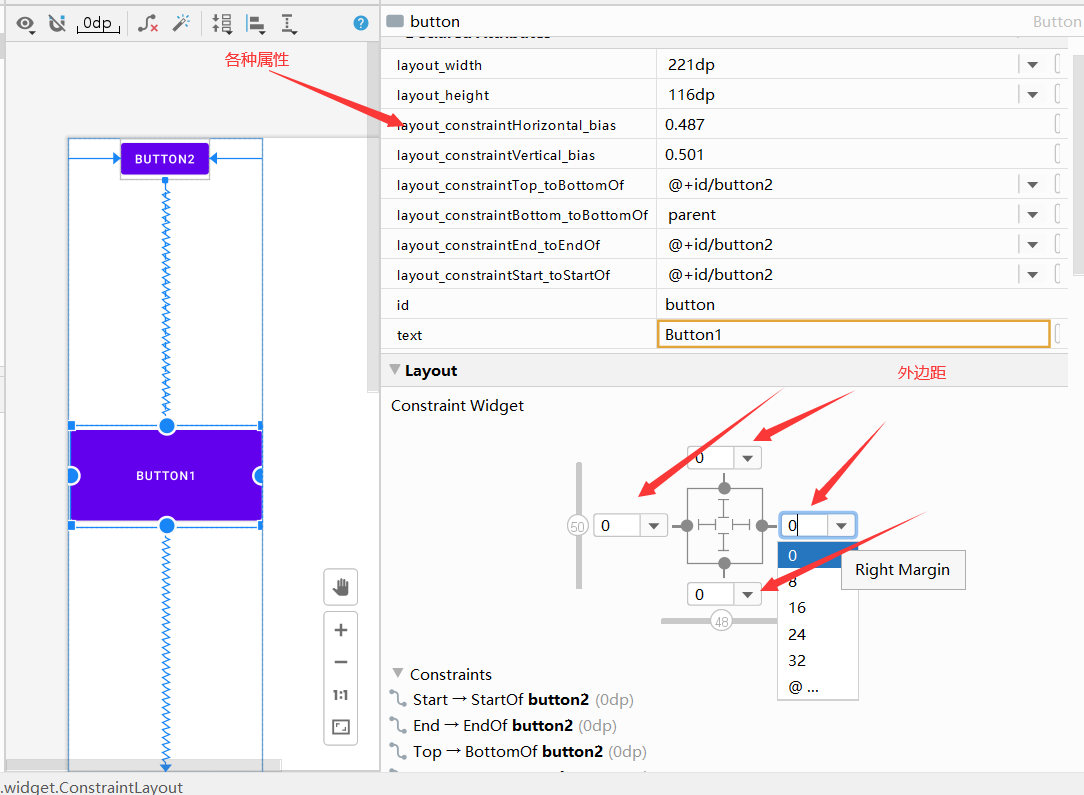Screen dimensions: 1084x795
Task: Open the bottom margin dropdown
Action: coord(747,595)
